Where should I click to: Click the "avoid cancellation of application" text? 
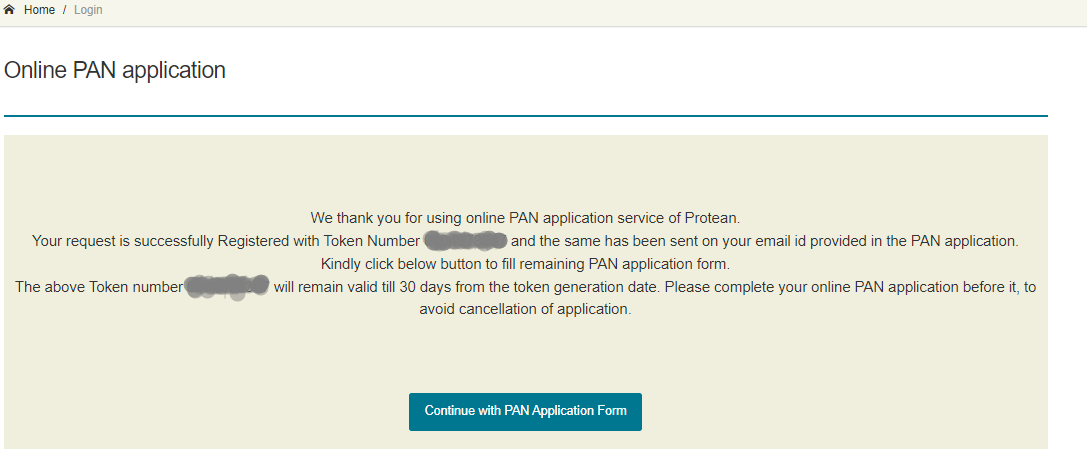[x=525, y=310]
